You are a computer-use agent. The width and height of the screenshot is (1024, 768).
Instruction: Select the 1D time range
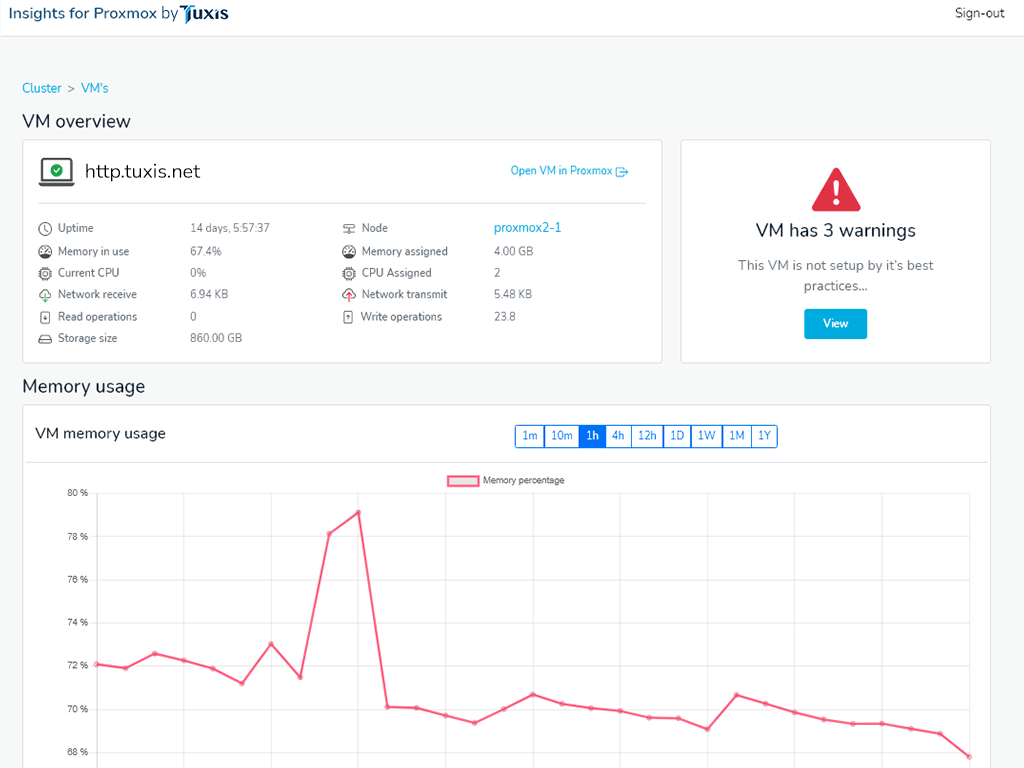pyautogui.click(x=677, y=436)
